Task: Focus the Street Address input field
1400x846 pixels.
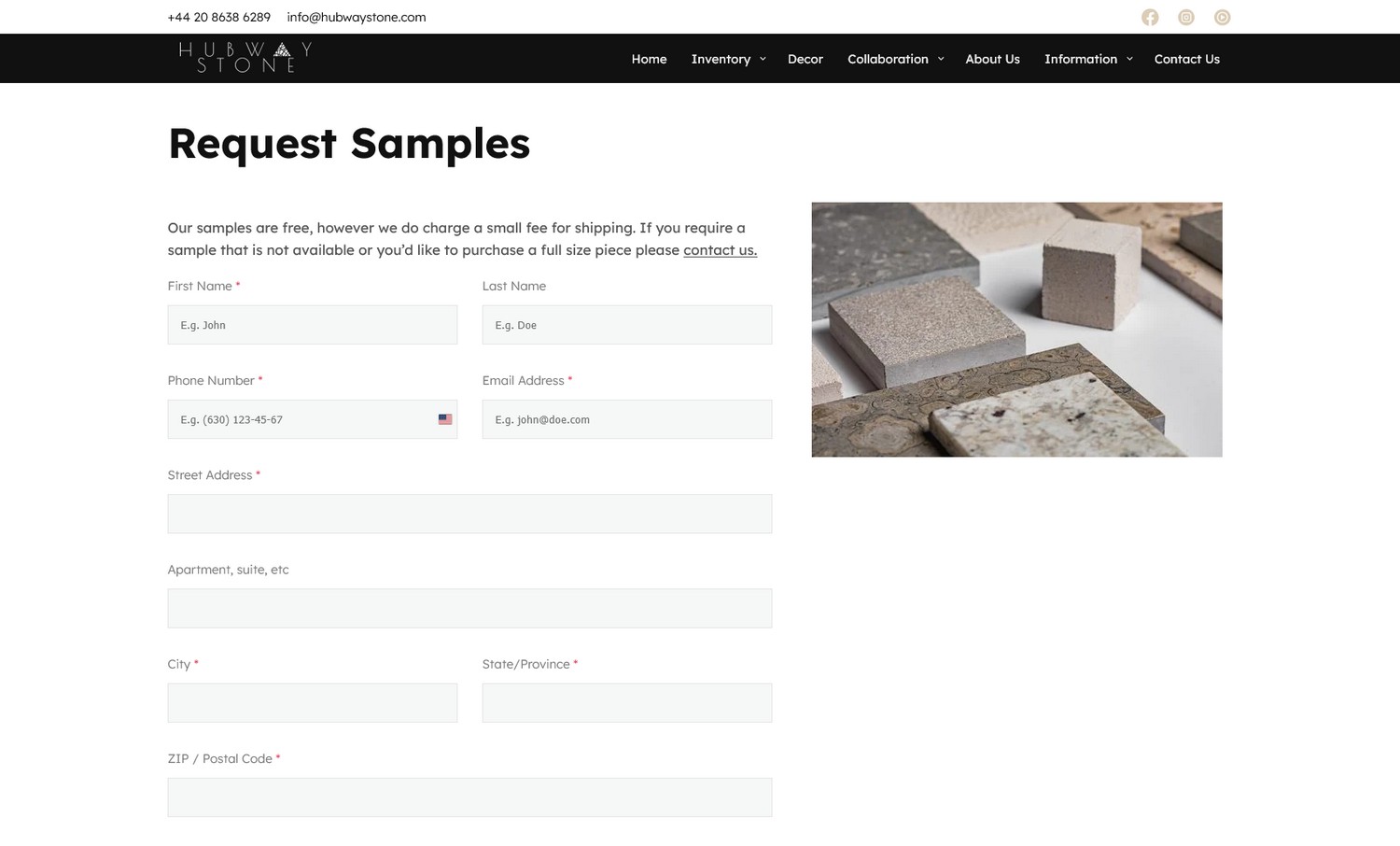Action: [469, 514]
